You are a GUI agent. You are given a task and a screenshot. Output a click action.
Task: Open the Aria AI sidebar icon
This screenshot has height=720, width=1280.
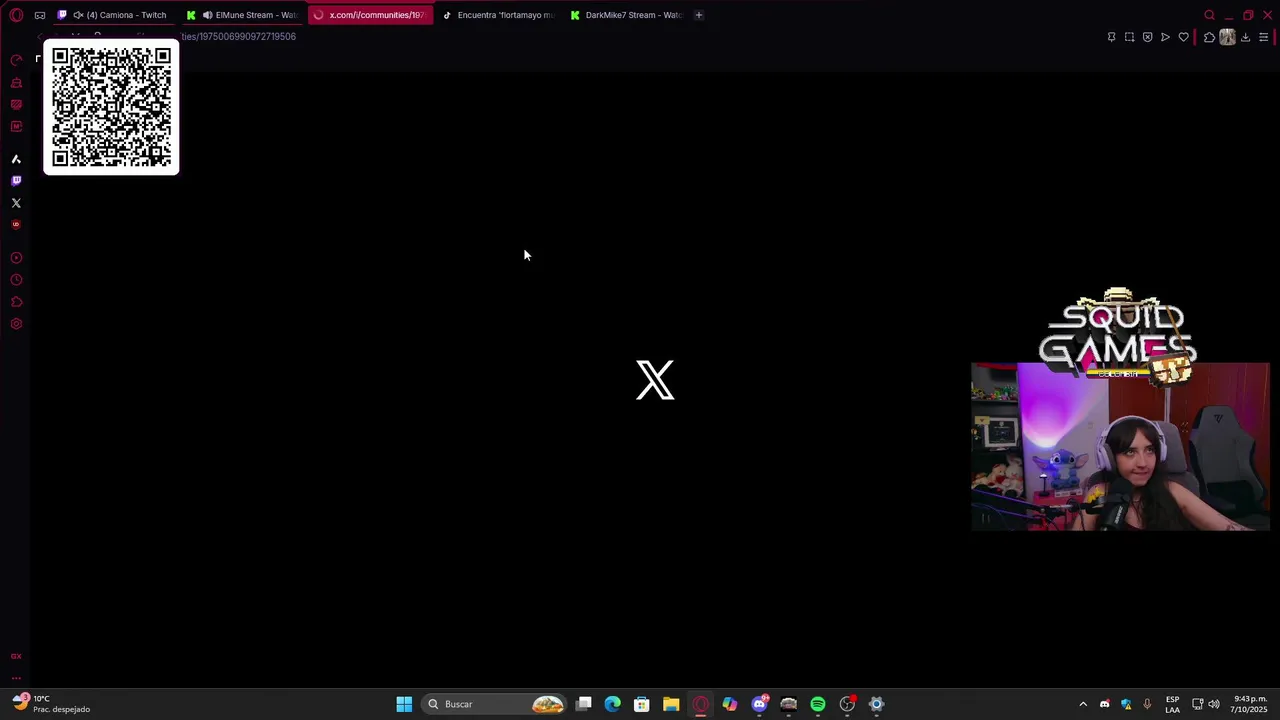tap(16, 159)
